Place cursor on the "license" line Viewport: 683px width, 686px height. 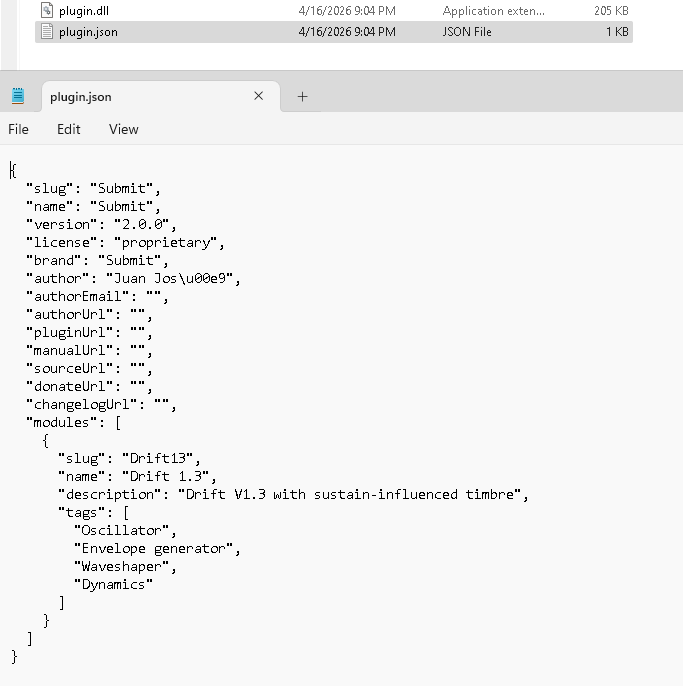[125, 242]
